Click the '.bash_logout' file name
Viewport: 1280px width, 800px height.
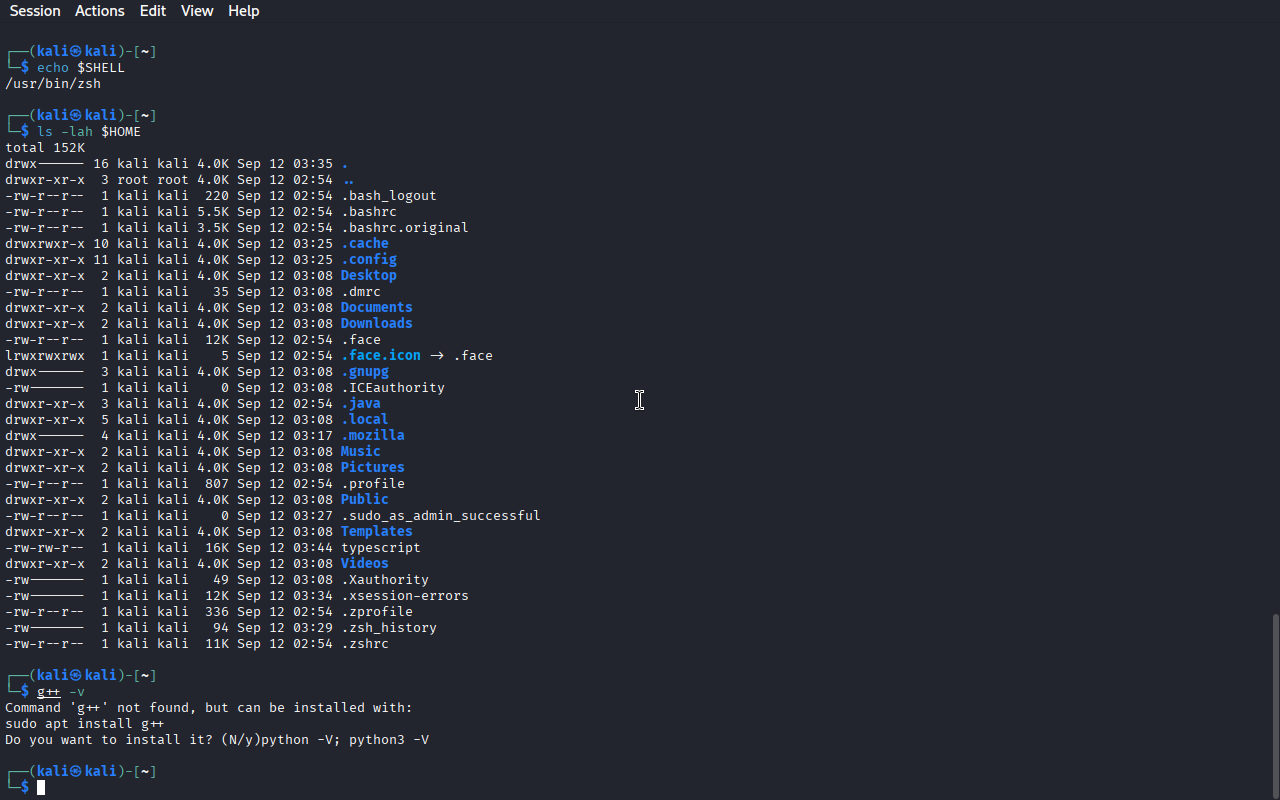point(389,196)
